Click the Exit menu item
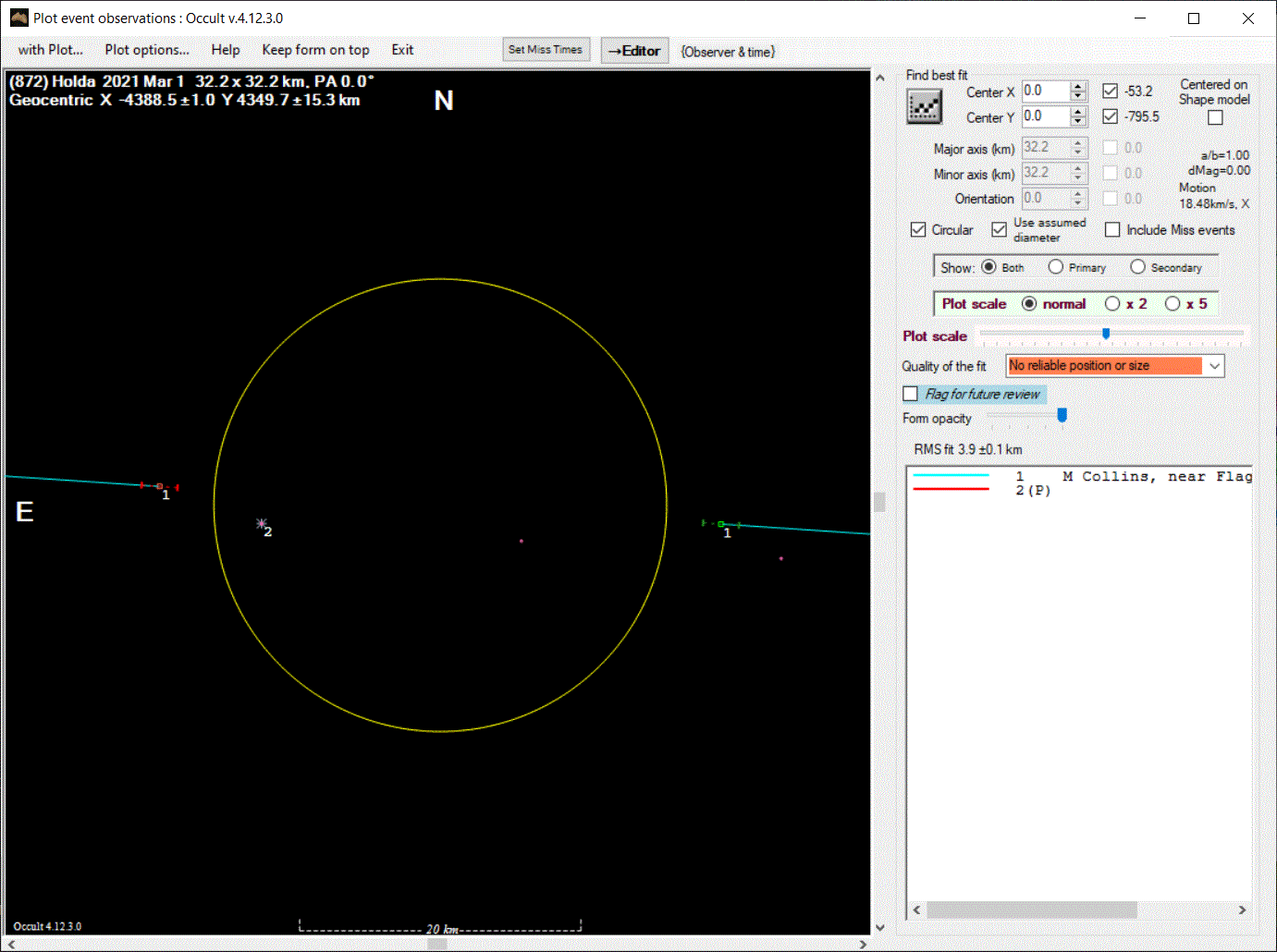The width and height of the screenshot is (1277, 952). pyautogui.click(x=402, y=50)
